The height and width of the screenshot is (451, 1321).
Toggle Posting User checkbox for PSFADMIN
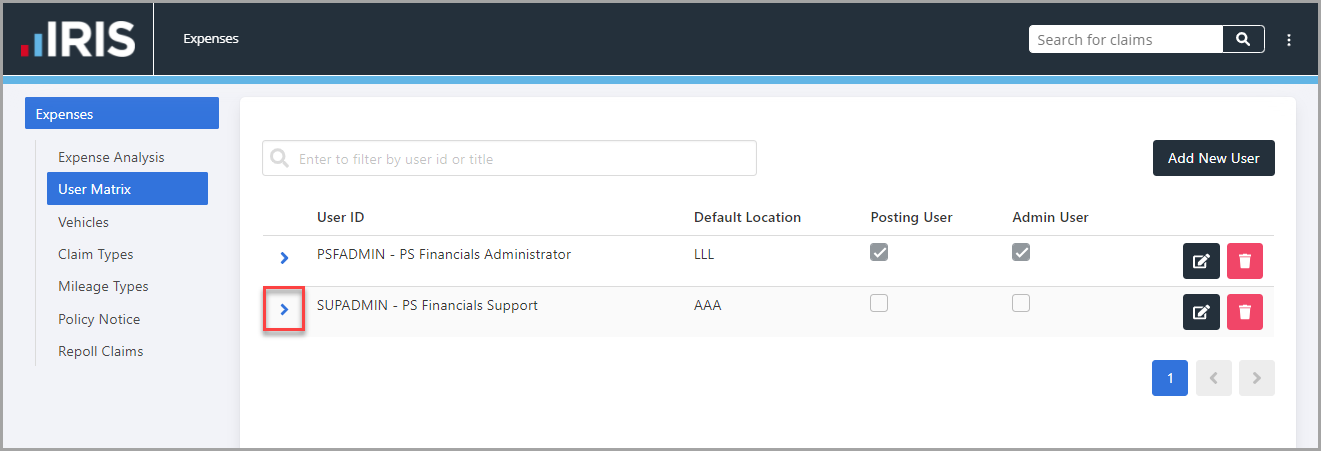[879, 253]
